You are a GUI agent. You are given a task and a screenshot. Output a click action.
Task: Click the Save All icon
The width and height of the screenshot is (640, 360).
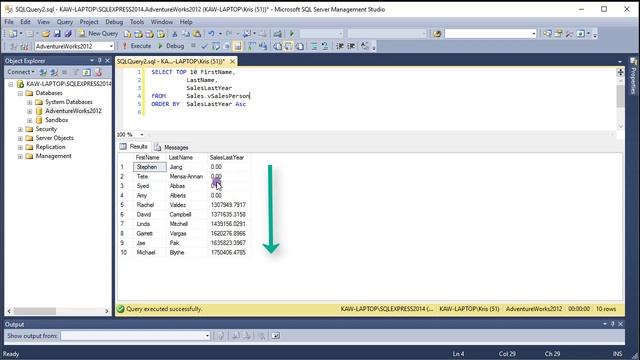(68, 33)
